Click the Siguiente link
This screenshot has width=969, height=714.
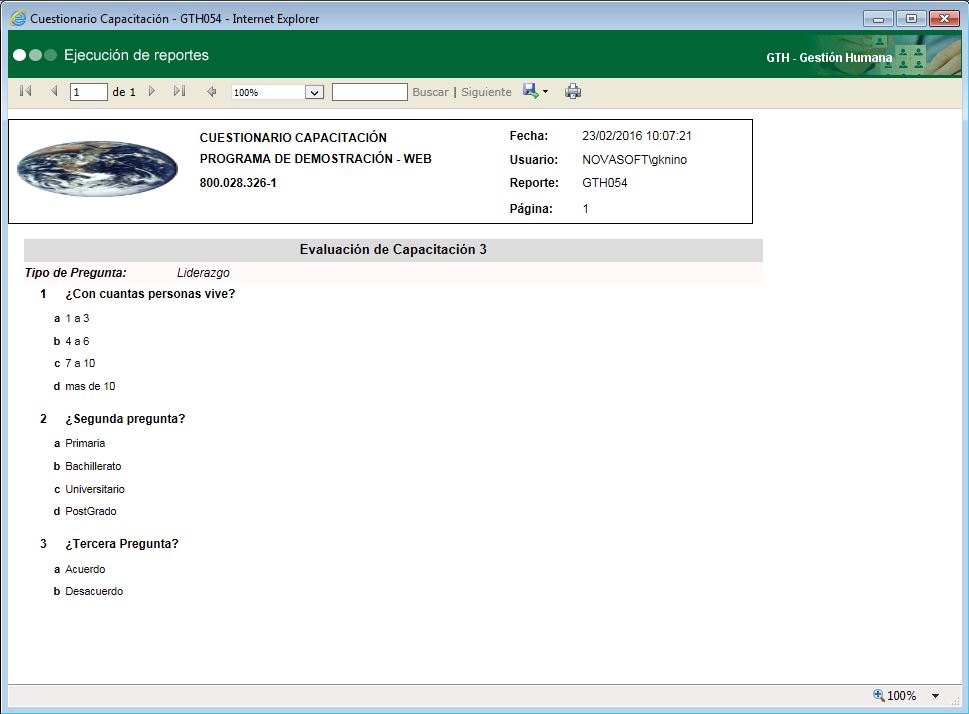click(x=486, y=91)
